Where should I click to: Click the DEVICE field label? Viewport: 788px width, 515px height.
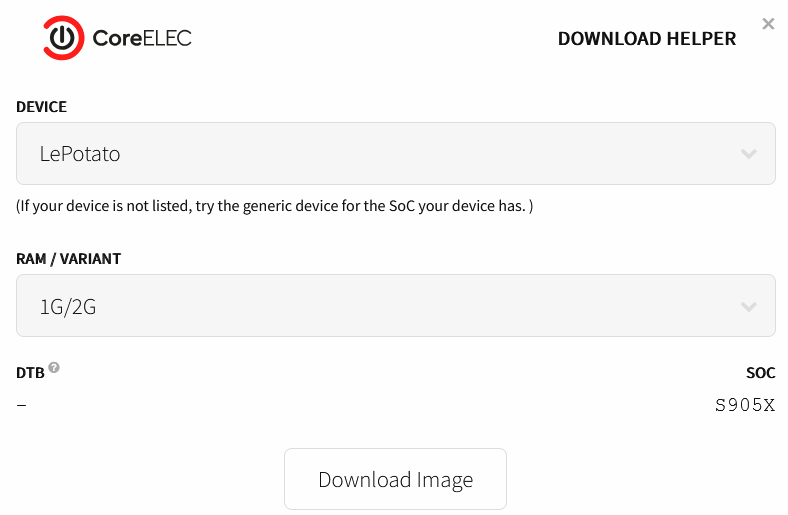tap(42, 107)
